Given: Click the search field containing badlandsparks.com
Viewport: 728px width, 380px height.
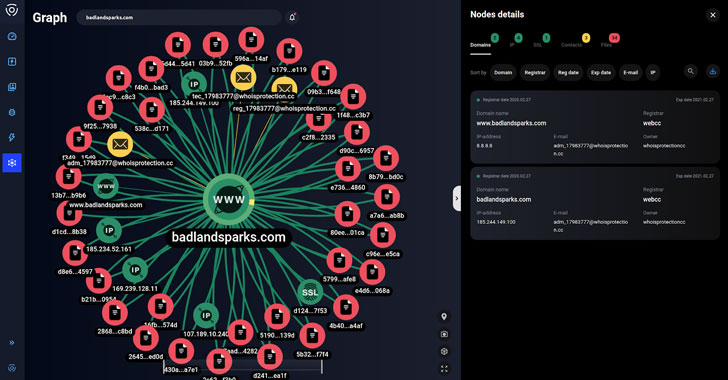Looking at the screenshot, I should pos(179,17).
